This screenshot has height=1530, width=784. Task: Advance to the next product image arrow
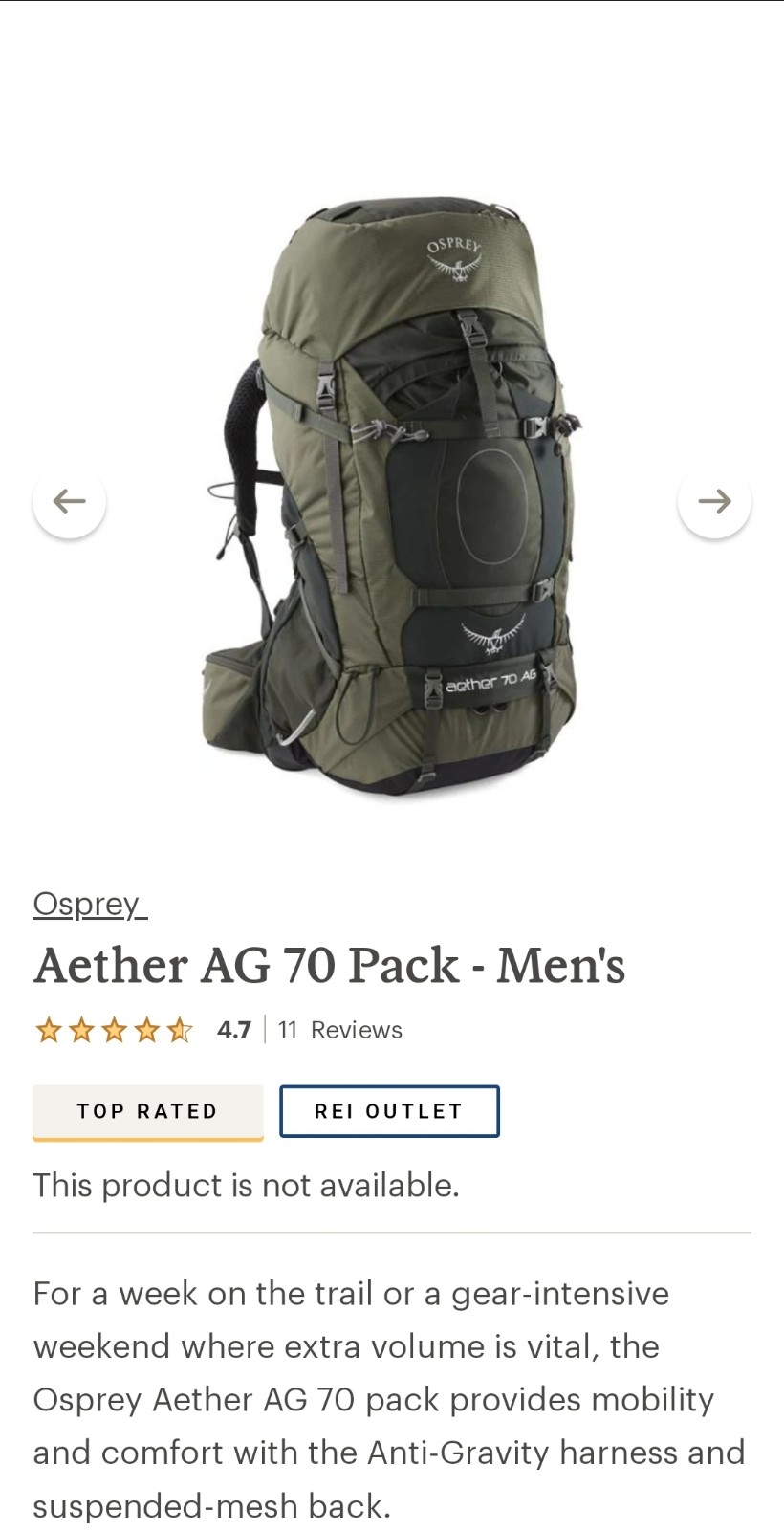714,500
